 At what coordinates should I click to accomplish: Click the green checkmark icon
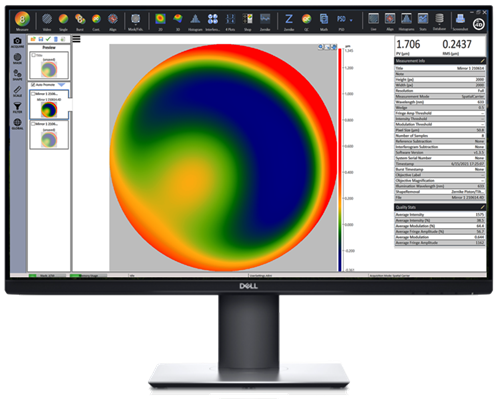pyautogui.click(x=48, y=39)
